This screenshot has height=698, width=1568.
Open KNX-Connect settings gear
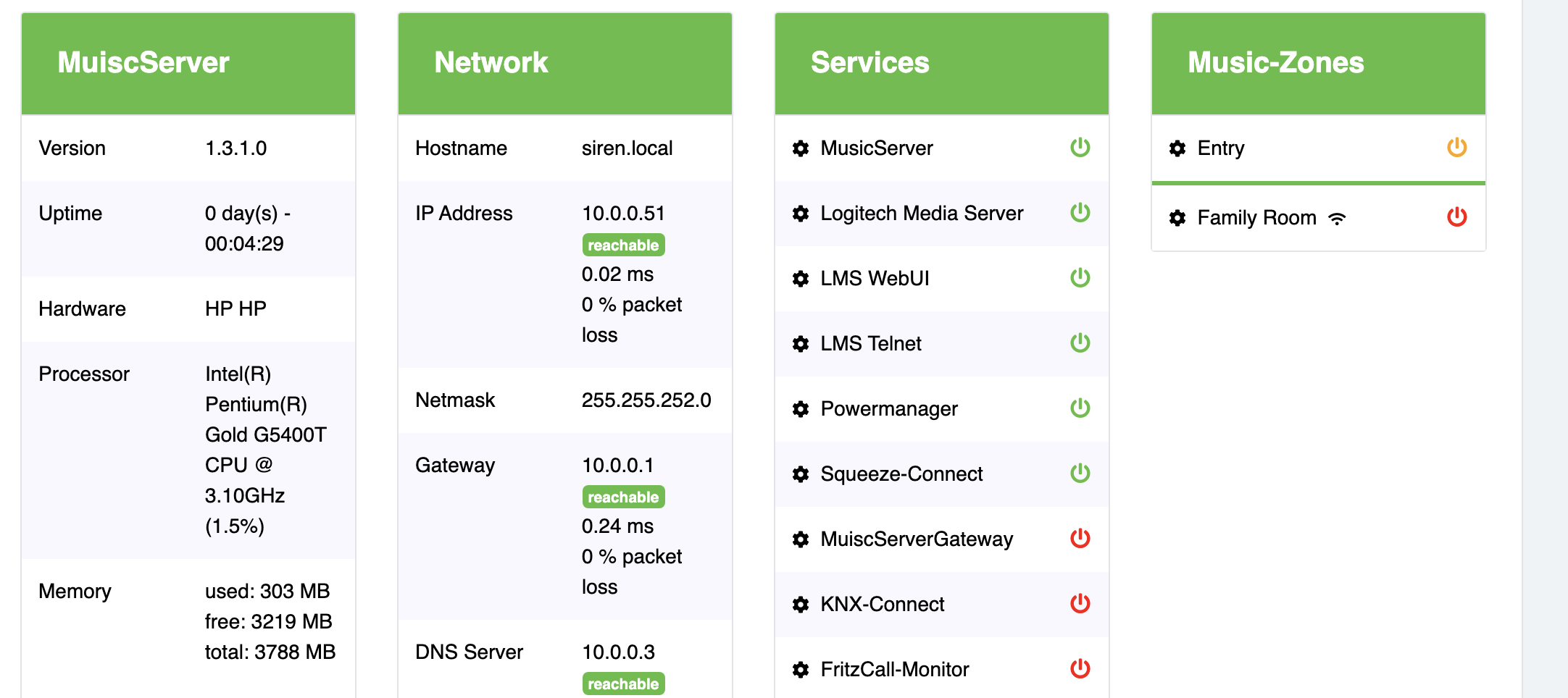click(x=801, y=605)
